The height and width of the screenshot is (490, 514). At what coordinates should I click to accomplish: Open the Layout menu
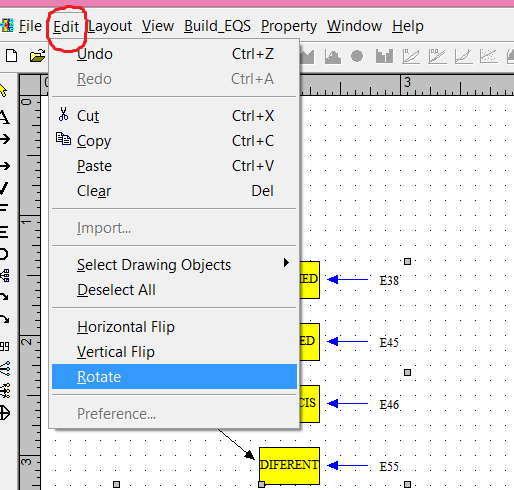coord(110,26)
